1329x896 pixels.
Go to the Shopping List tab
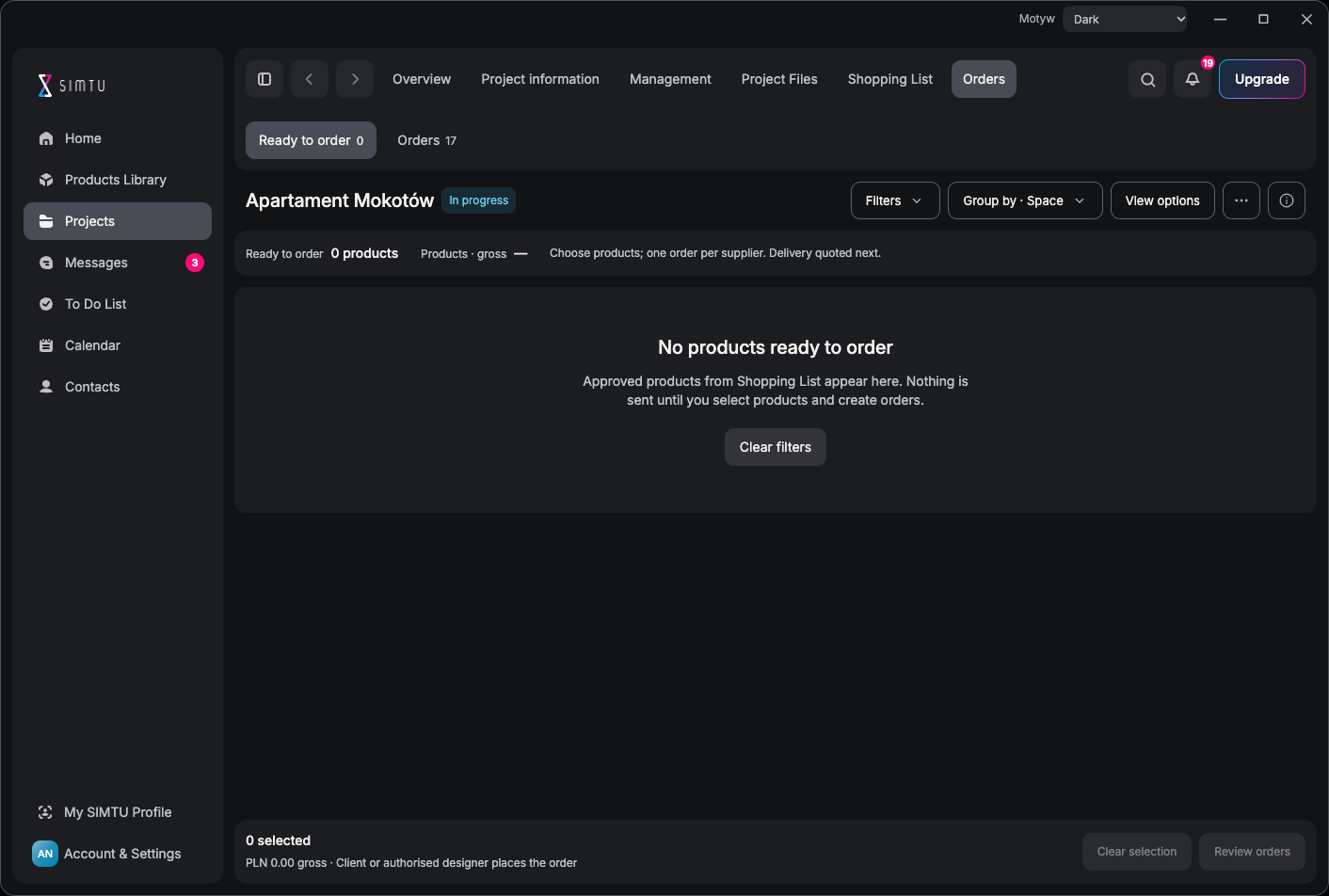(x=890, y=79)
